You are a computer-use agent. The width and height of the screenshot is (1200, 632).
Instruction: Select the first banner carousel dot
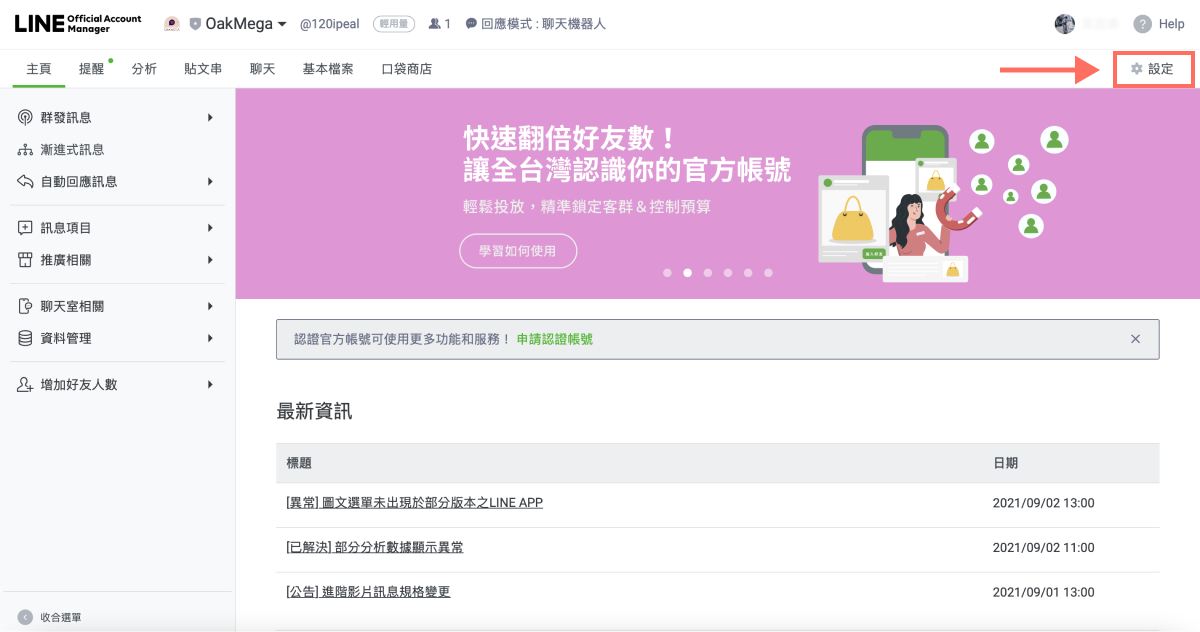tap(667, 272)
